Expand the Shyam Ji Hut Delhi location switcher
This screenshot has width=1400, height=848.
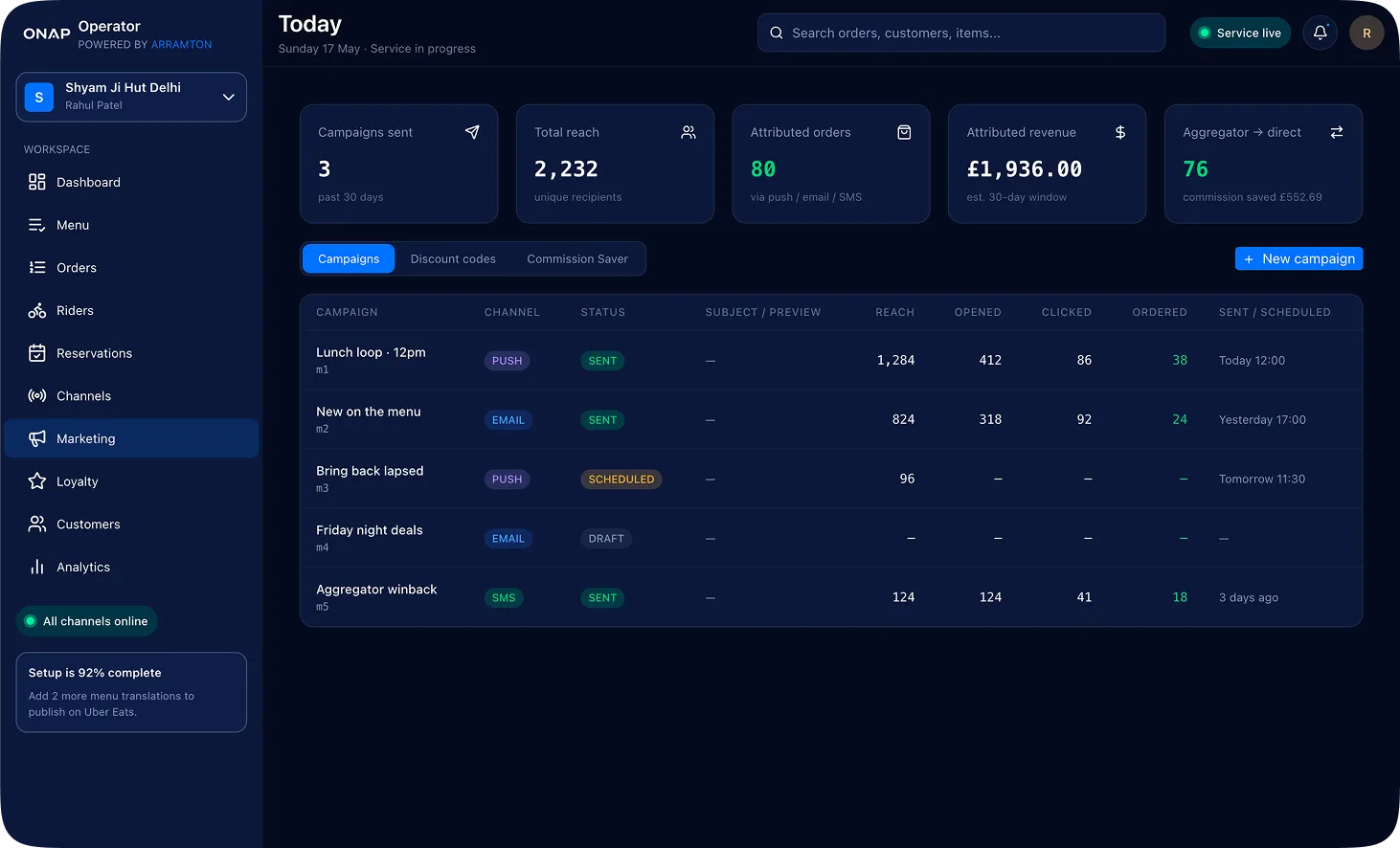tap(131, 97)
